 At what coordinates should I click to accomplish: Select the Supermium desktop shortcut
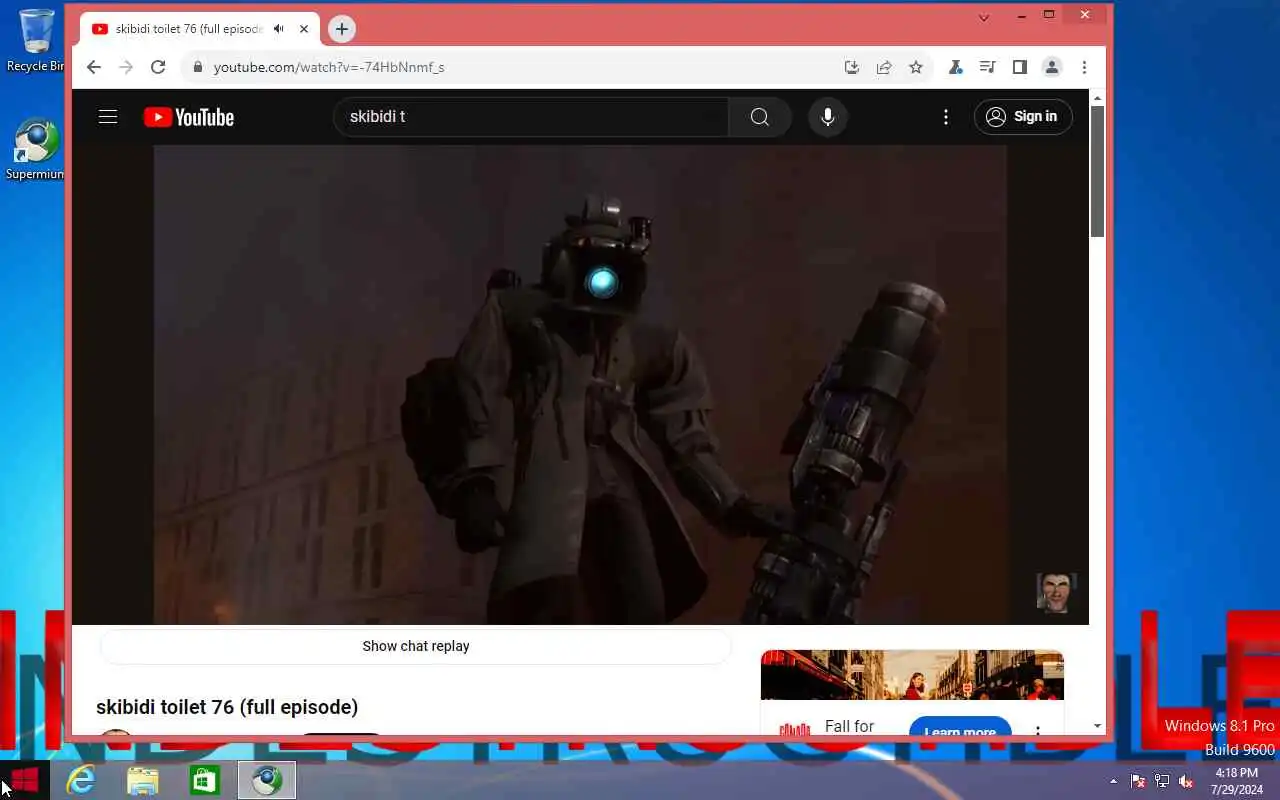pos(35,150)
